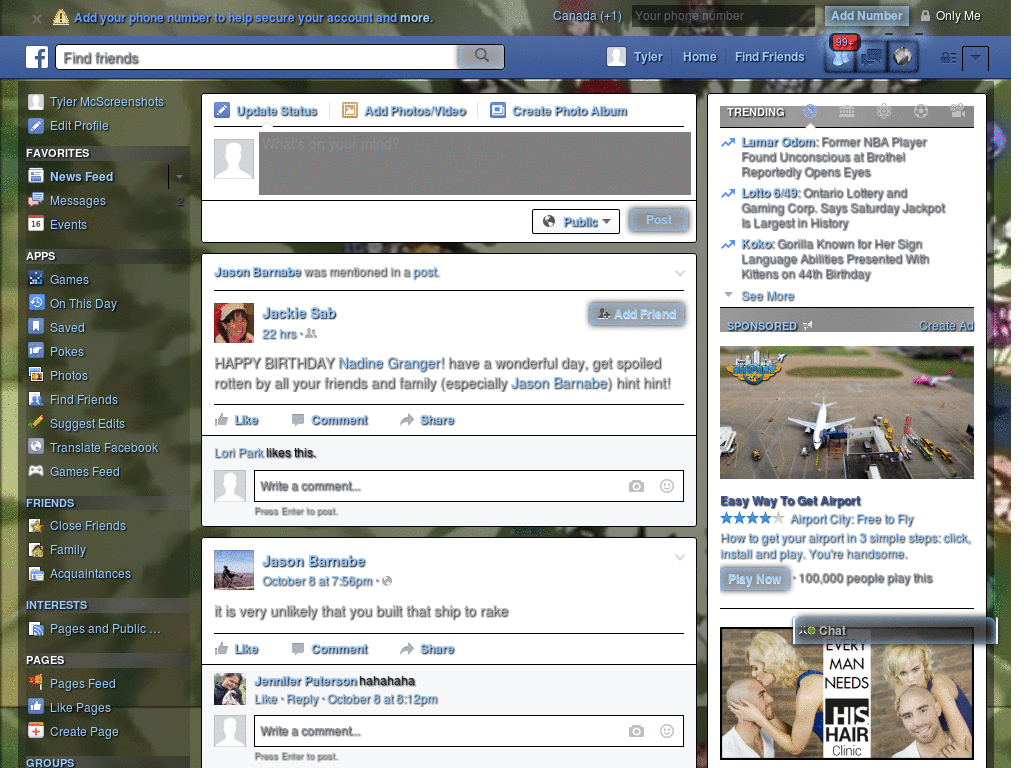
Task: Open the notifications globe icon
Action: 903,57
